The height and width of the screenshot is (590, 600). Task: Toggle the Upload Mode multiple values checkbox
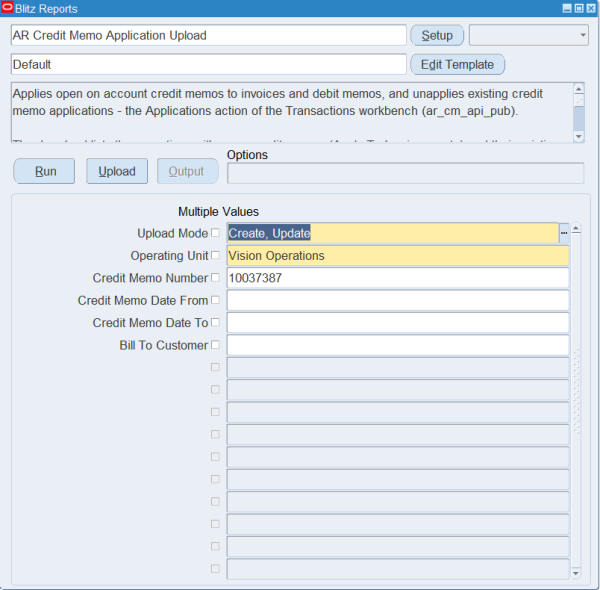pyautogui.click(x=215, y=233)
